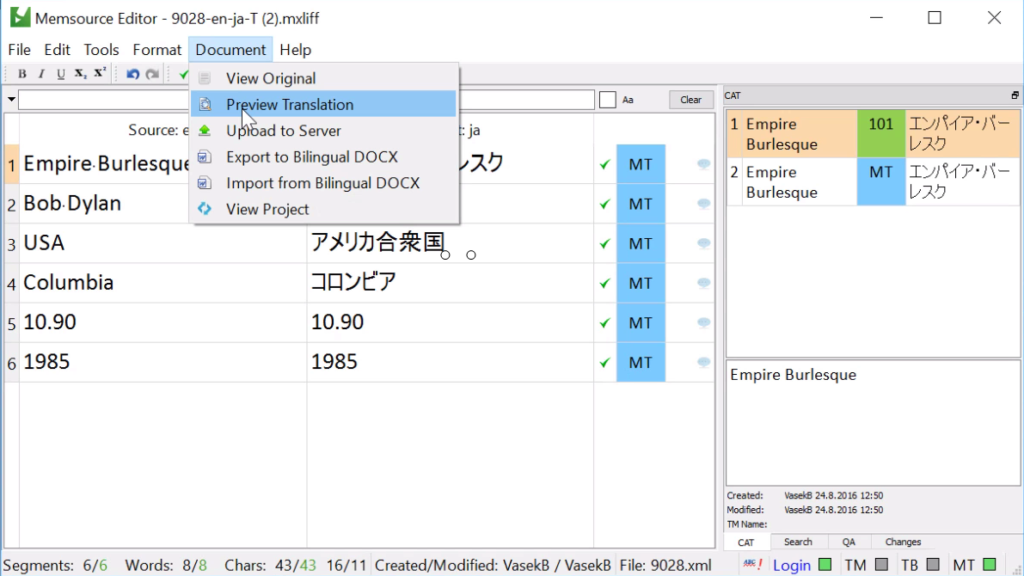This screenshot has height=576, width=1024.
Task: Choose Import from Bilingual DOCX entry
Action: pyautogui.click(x=324, y=183)
